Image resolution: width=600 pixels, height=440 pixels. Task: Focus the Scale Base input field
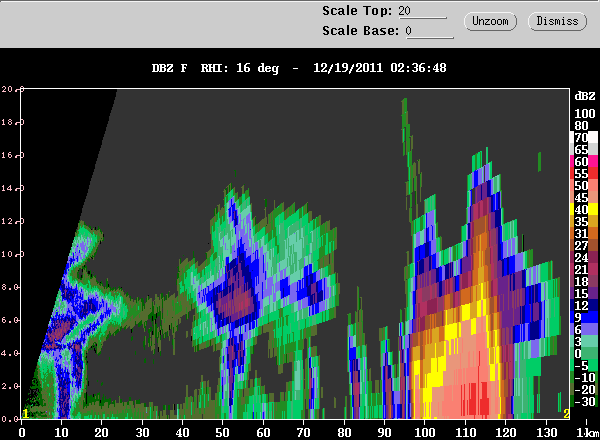pyautogui.click(x=429, y=31)
